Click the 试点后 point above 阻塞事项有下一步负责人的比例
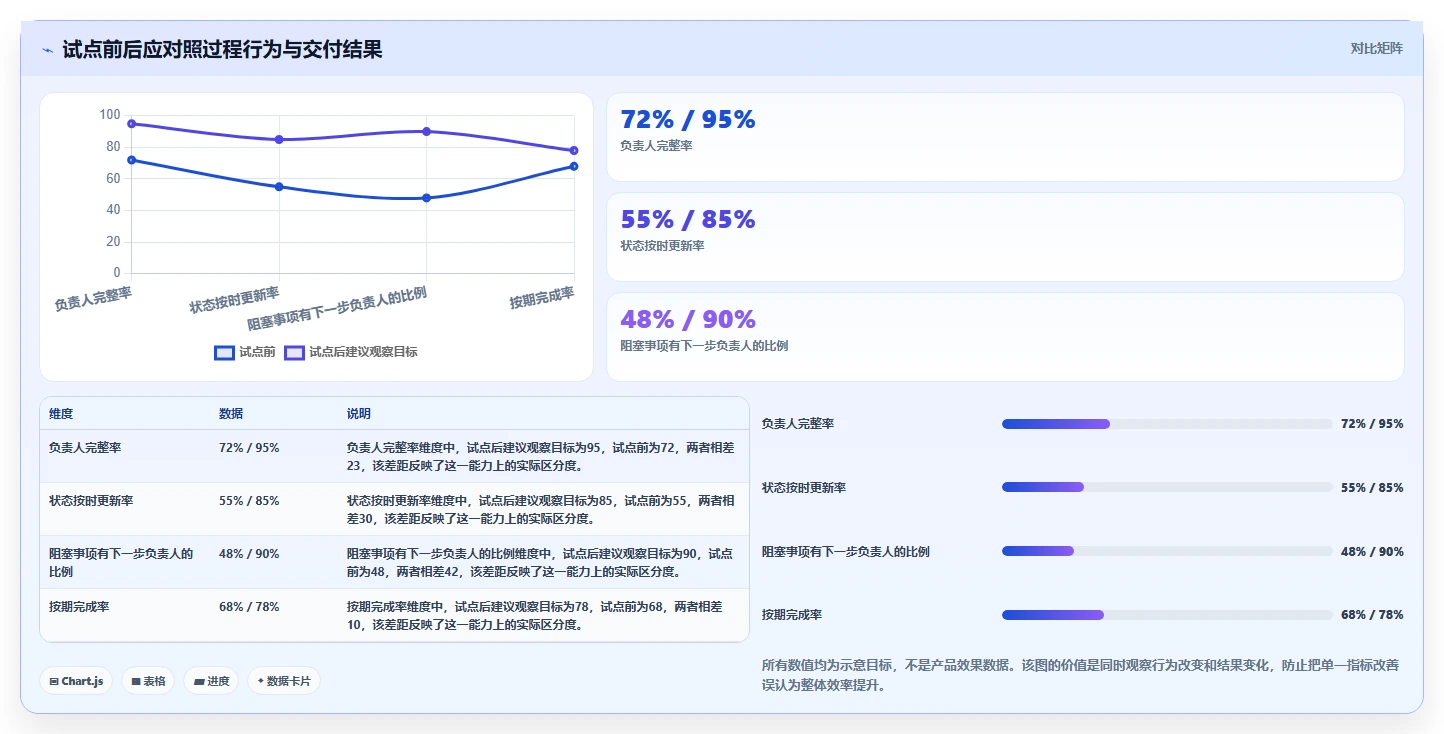Screen dimensions: 1444x734 [x=426, y=131]
